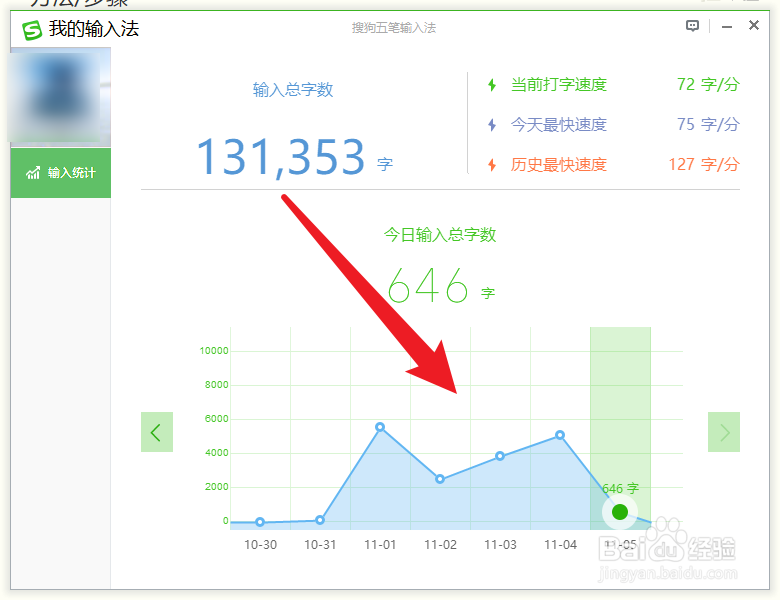780x600 pixels.
Task: Select the 10-31 data point on chart
Action: tap(320, 520)
